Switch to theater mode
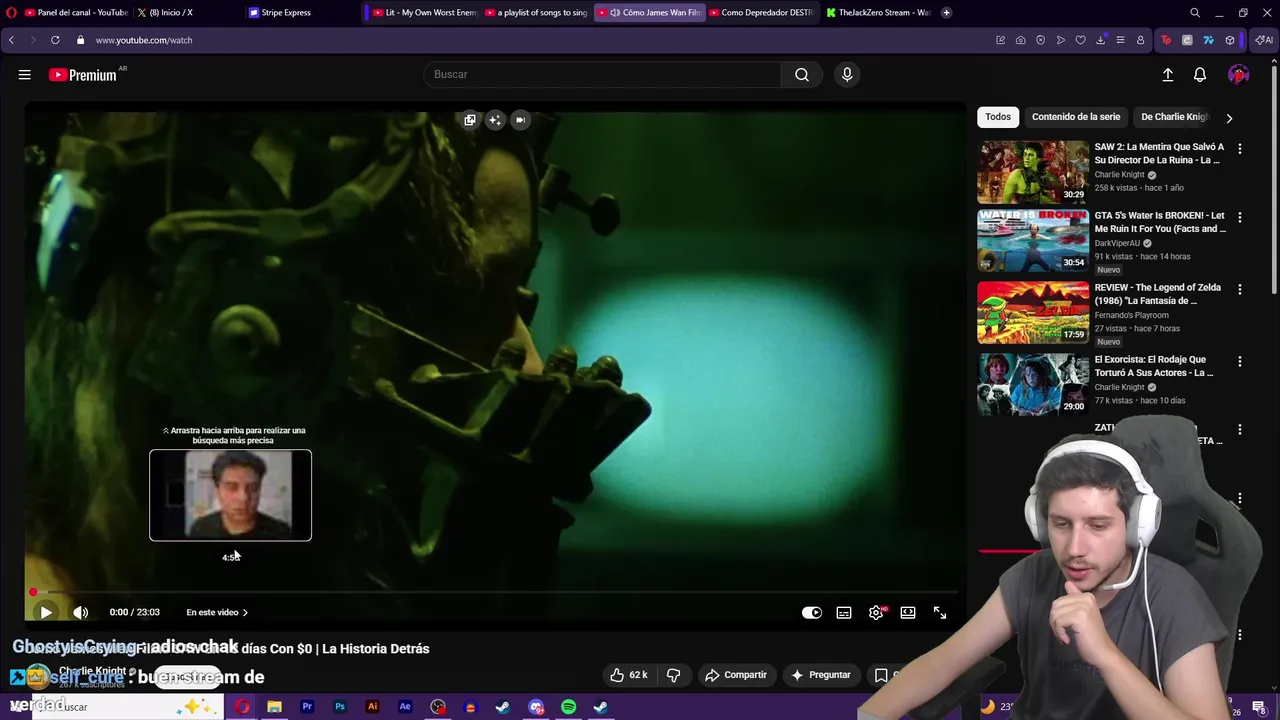 coord(908,612)
